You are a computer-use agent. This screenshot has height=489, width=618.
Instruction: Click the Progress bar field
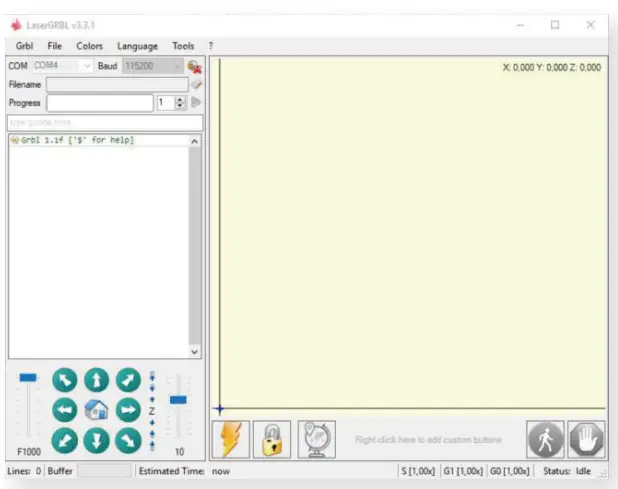(100, 103)
